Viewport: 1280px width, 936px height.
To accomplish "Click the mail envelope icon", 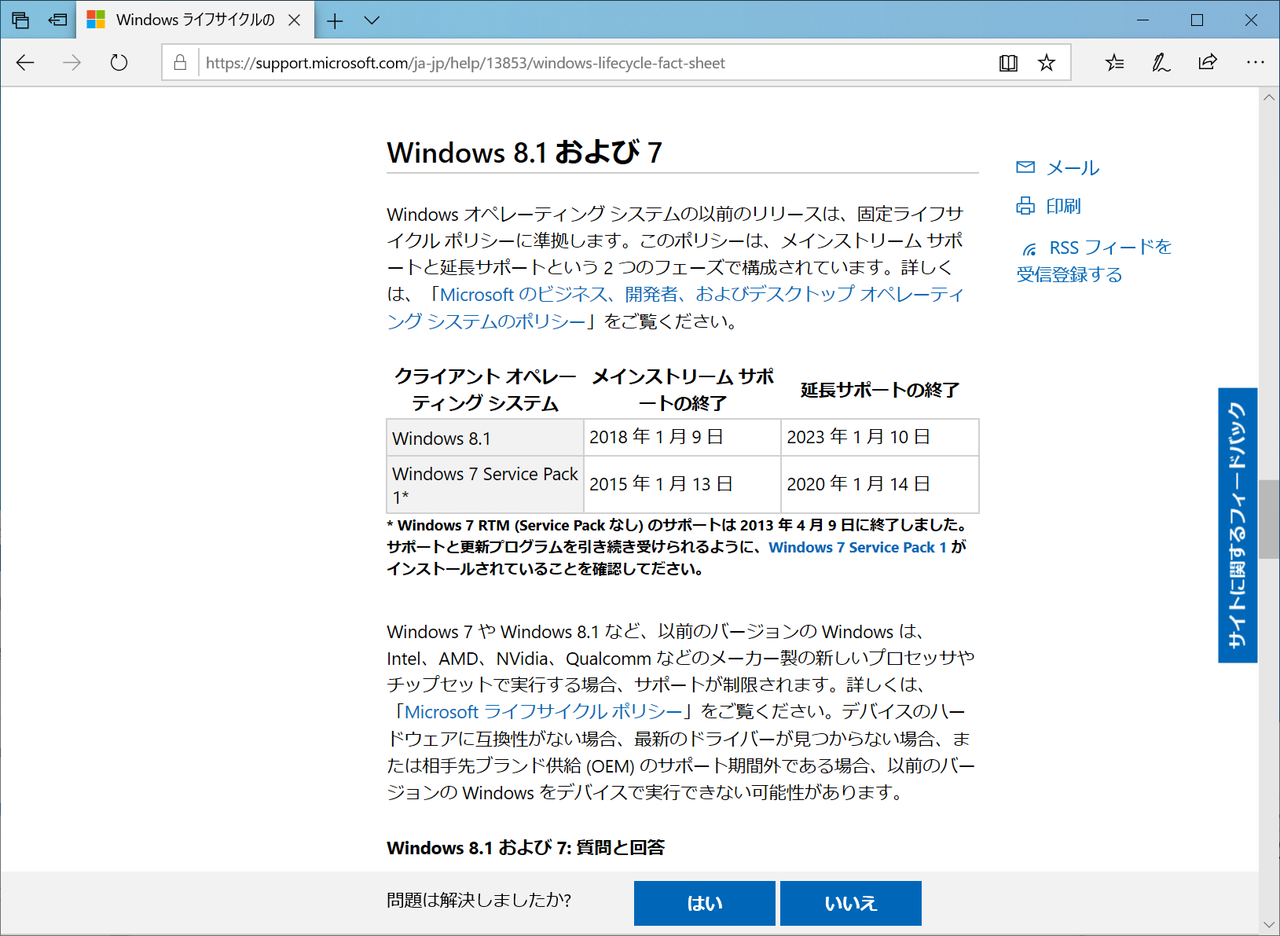I will coord(1026,168).
